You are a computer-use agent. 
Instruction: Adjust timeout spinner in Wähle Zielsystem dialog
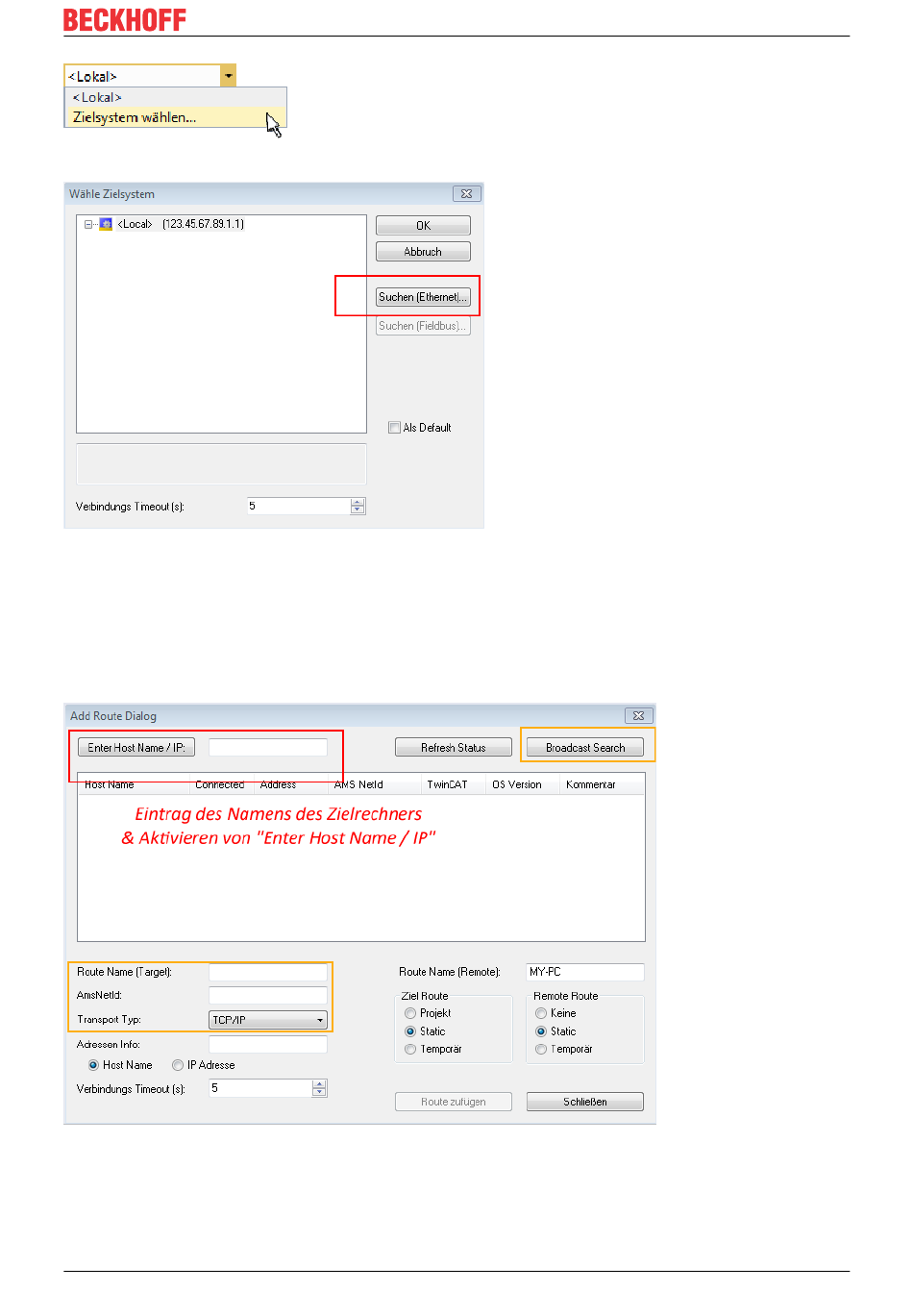coord(358,506)
